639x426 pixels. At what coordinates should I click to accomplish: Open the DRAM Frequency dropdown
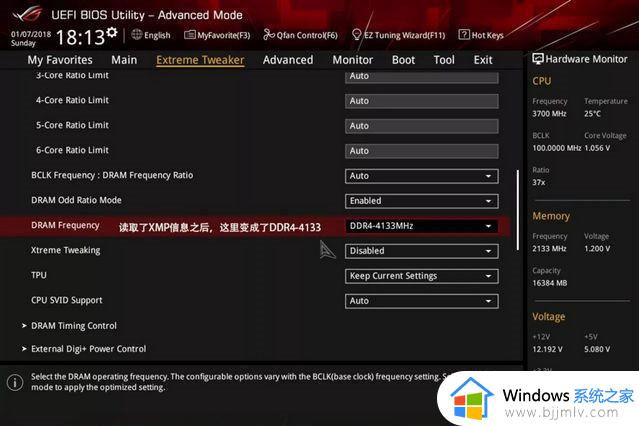(421, 226)
